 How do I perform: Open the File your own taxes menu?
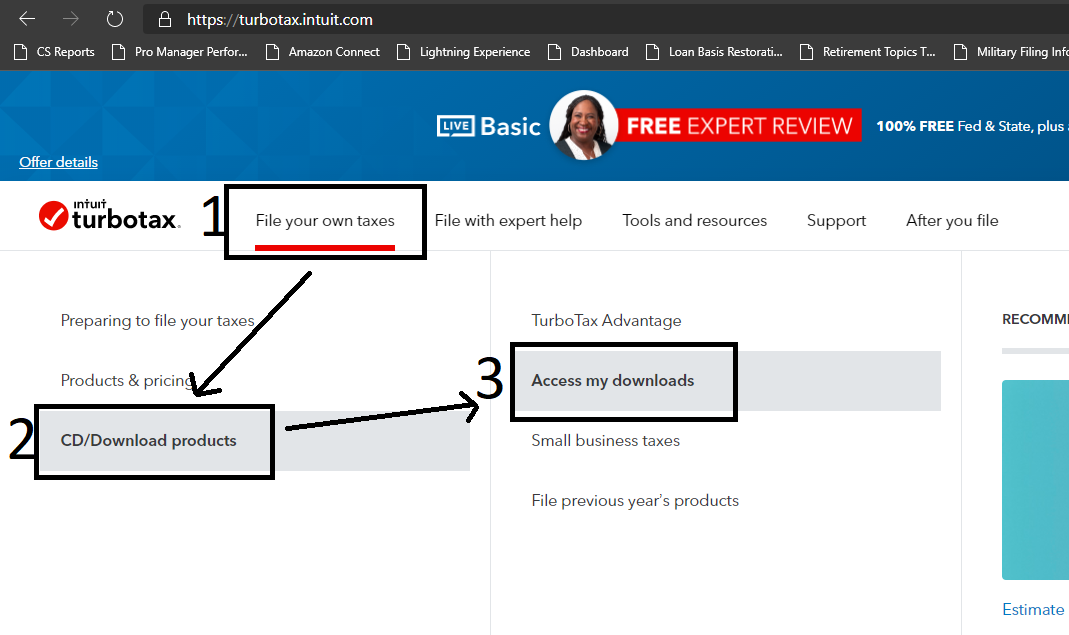[x=325, y=221]
